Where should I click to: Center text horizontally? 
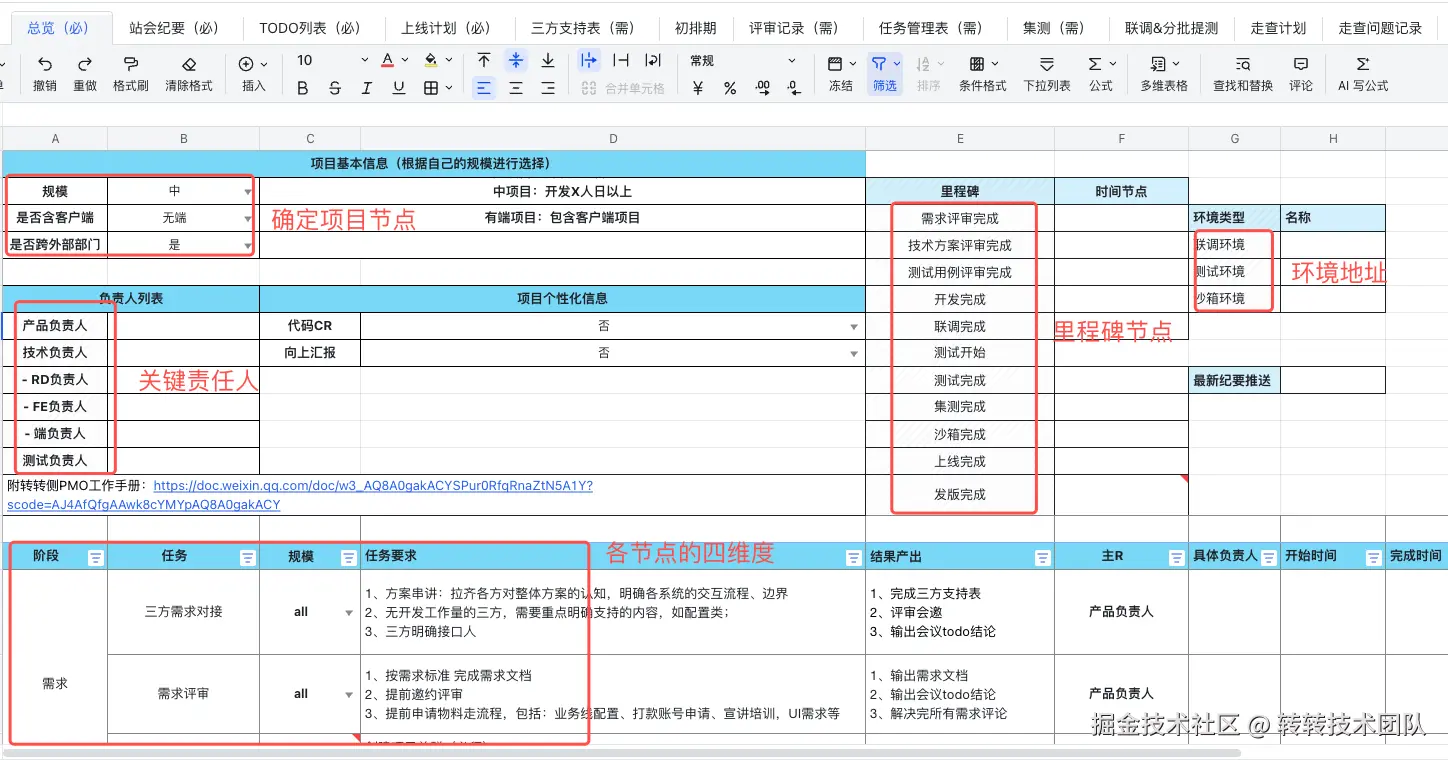point(516,88)
